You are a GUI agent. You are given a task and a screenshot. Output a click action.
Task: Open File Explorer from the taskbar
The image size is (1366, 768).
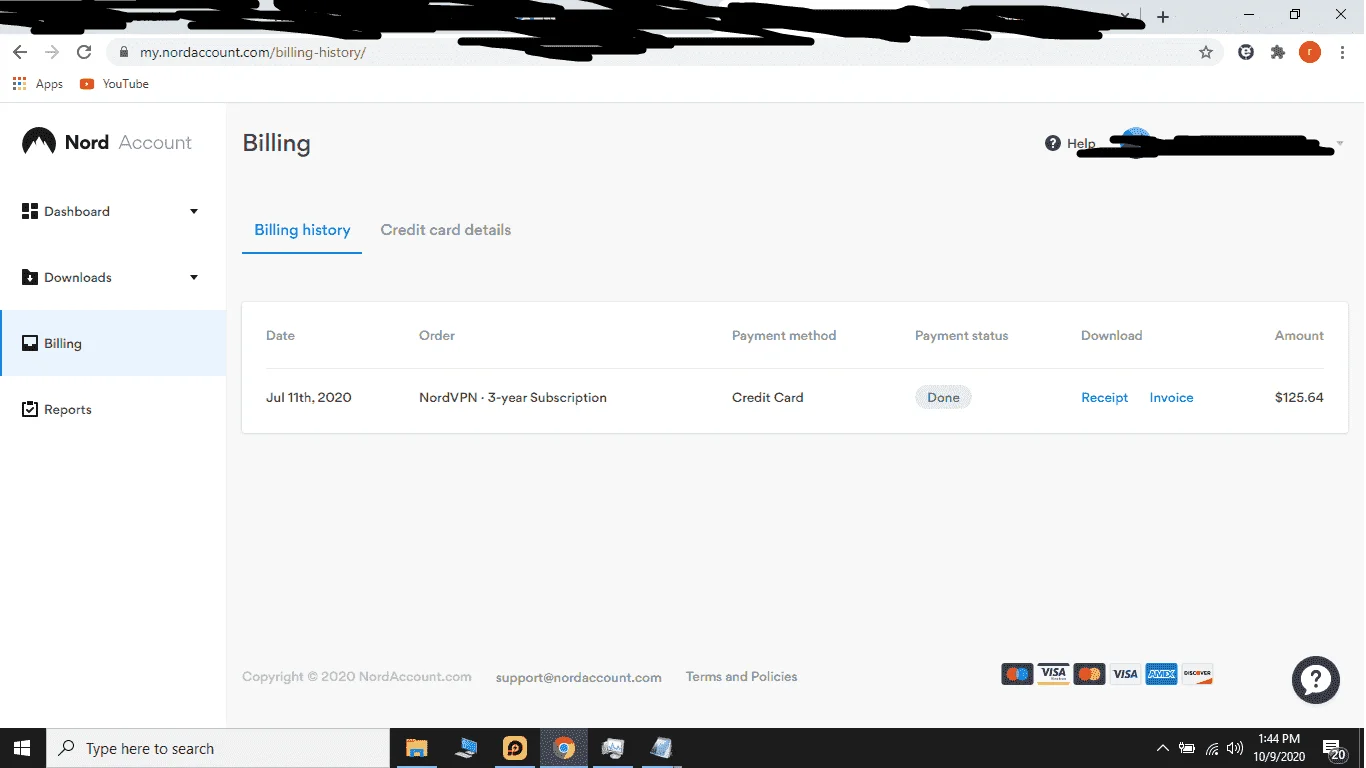coord(417,748)
